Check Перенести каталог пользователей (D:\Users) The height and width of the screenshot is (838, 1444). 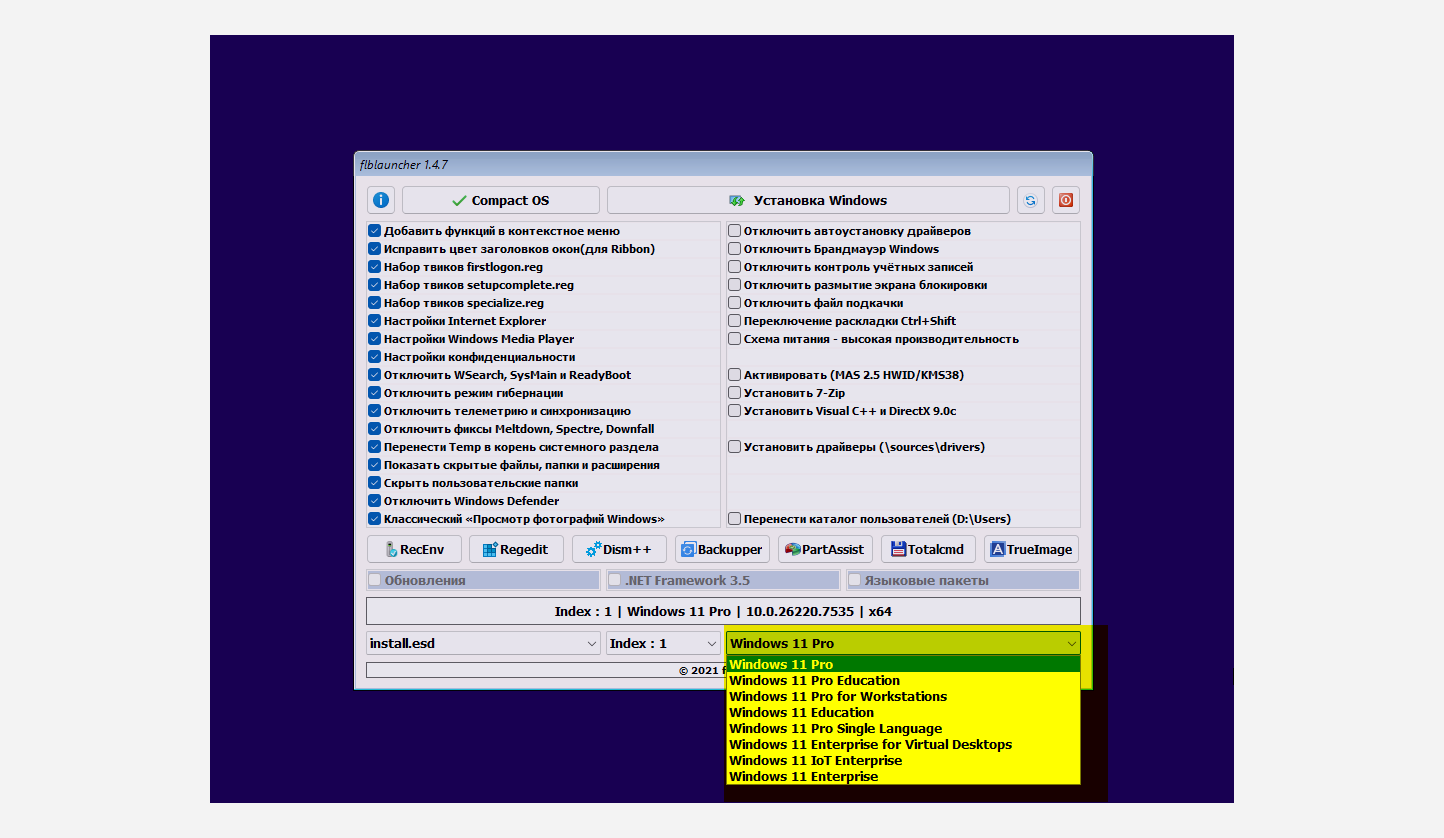pyautogui.click(x=735, y=519)
